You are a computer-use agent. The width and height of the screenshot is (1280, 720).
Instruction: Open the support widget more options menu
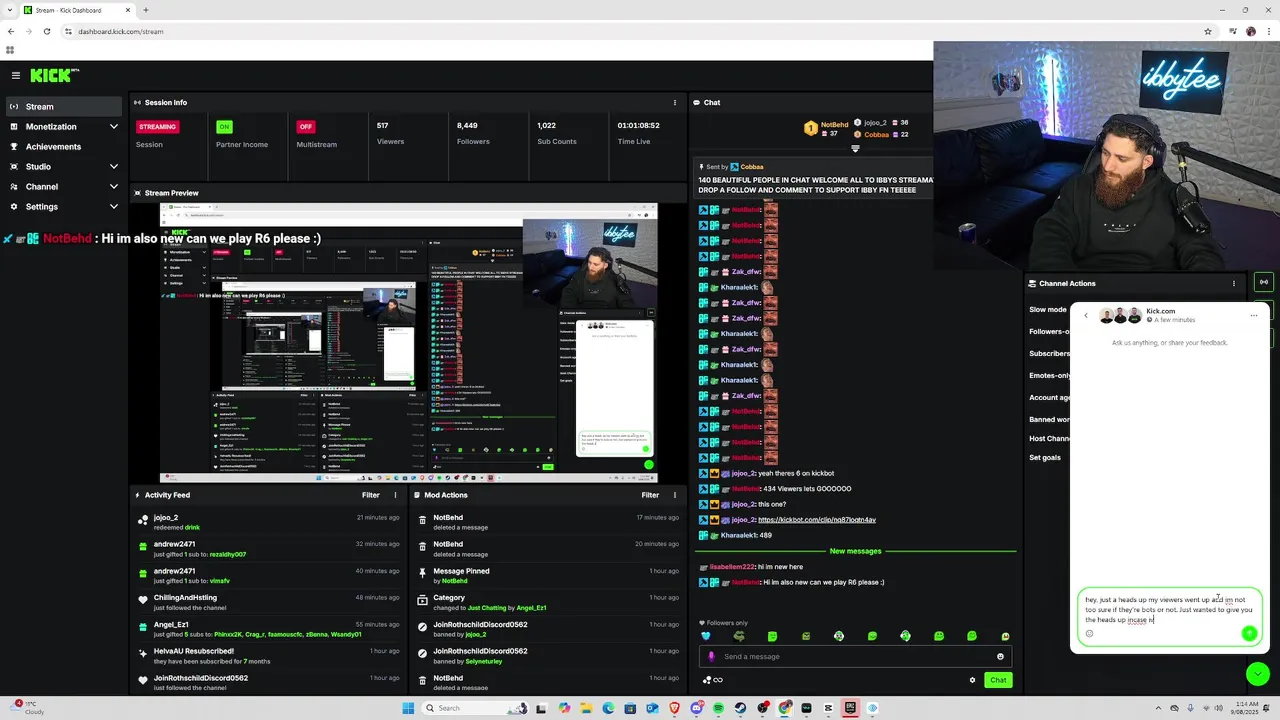coord(1253,316)
